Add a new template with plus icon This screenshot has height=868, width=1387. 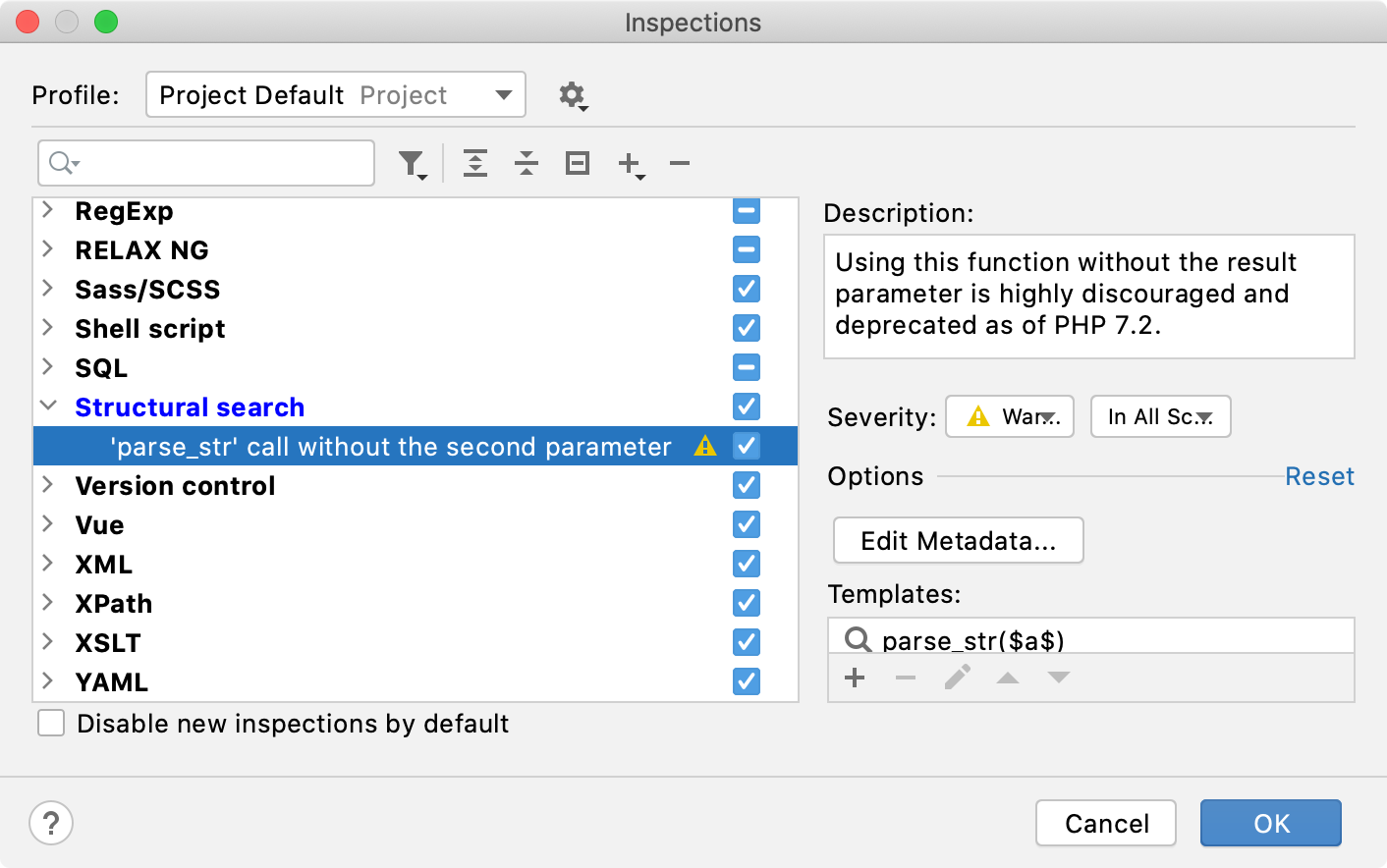coord(855,678)
